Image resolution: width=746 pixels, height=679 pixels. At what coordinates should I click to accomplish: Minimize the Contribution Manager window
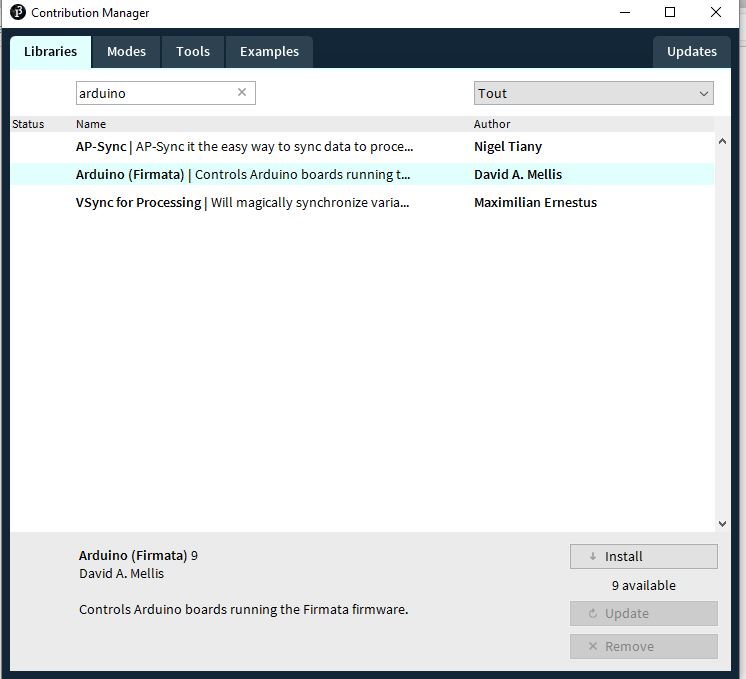coord(625,12)
